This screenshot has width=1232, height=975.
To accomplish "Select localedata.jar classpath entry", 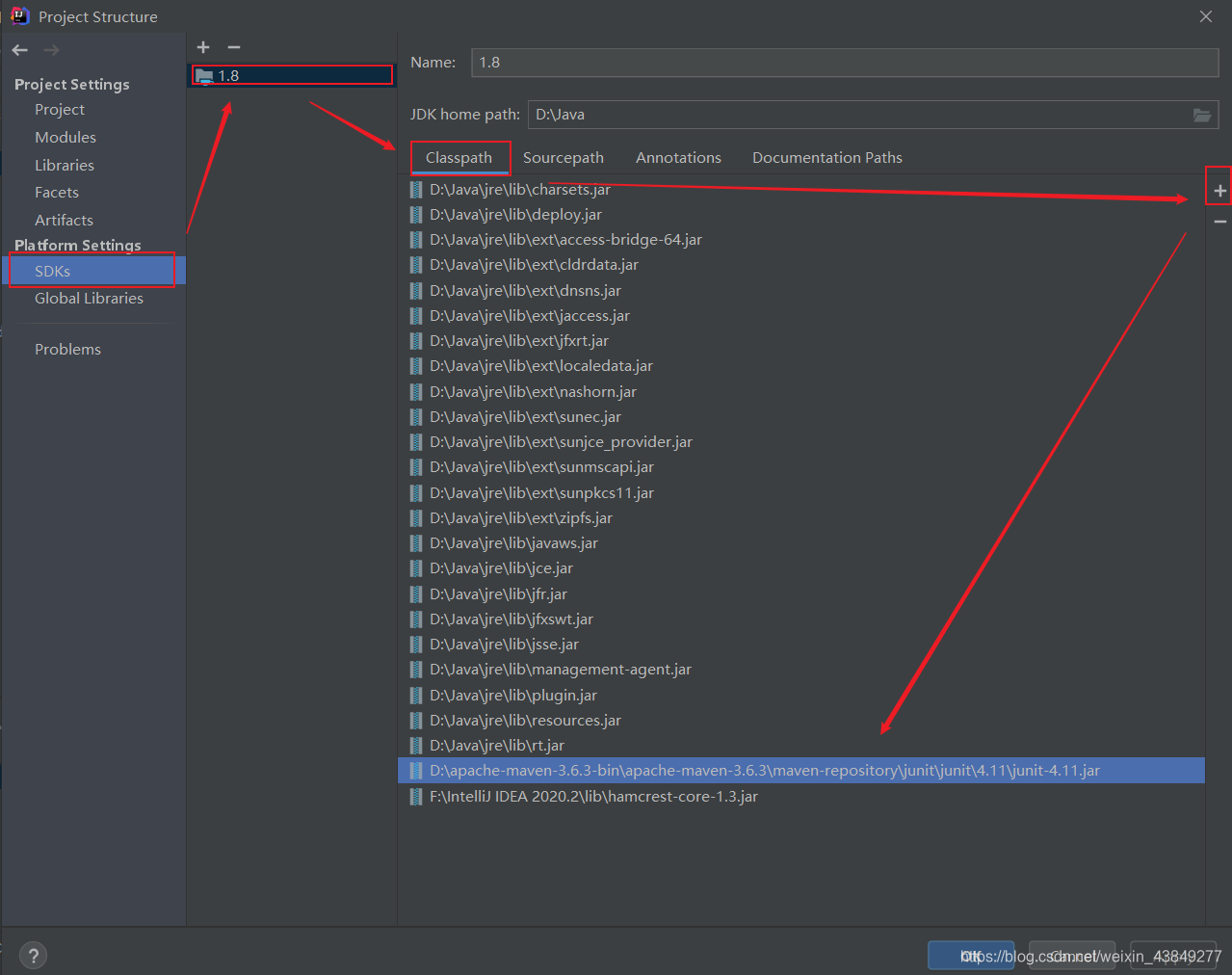I will tap(801, 366).
